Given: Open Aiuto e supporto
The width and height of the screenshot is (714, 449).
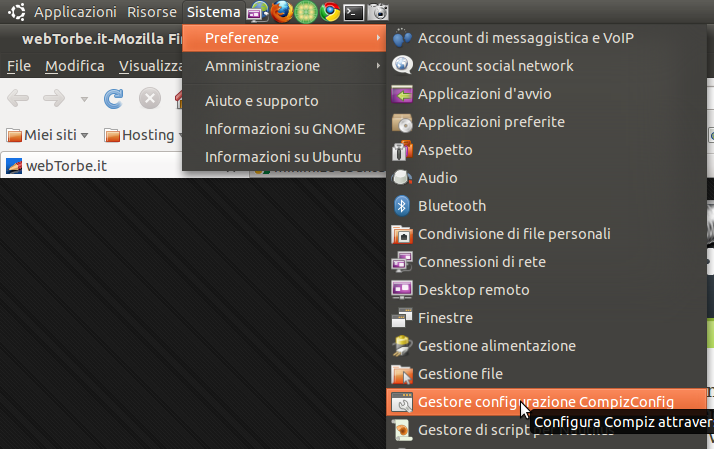Looking at the screenshot, I should (261, 101).
